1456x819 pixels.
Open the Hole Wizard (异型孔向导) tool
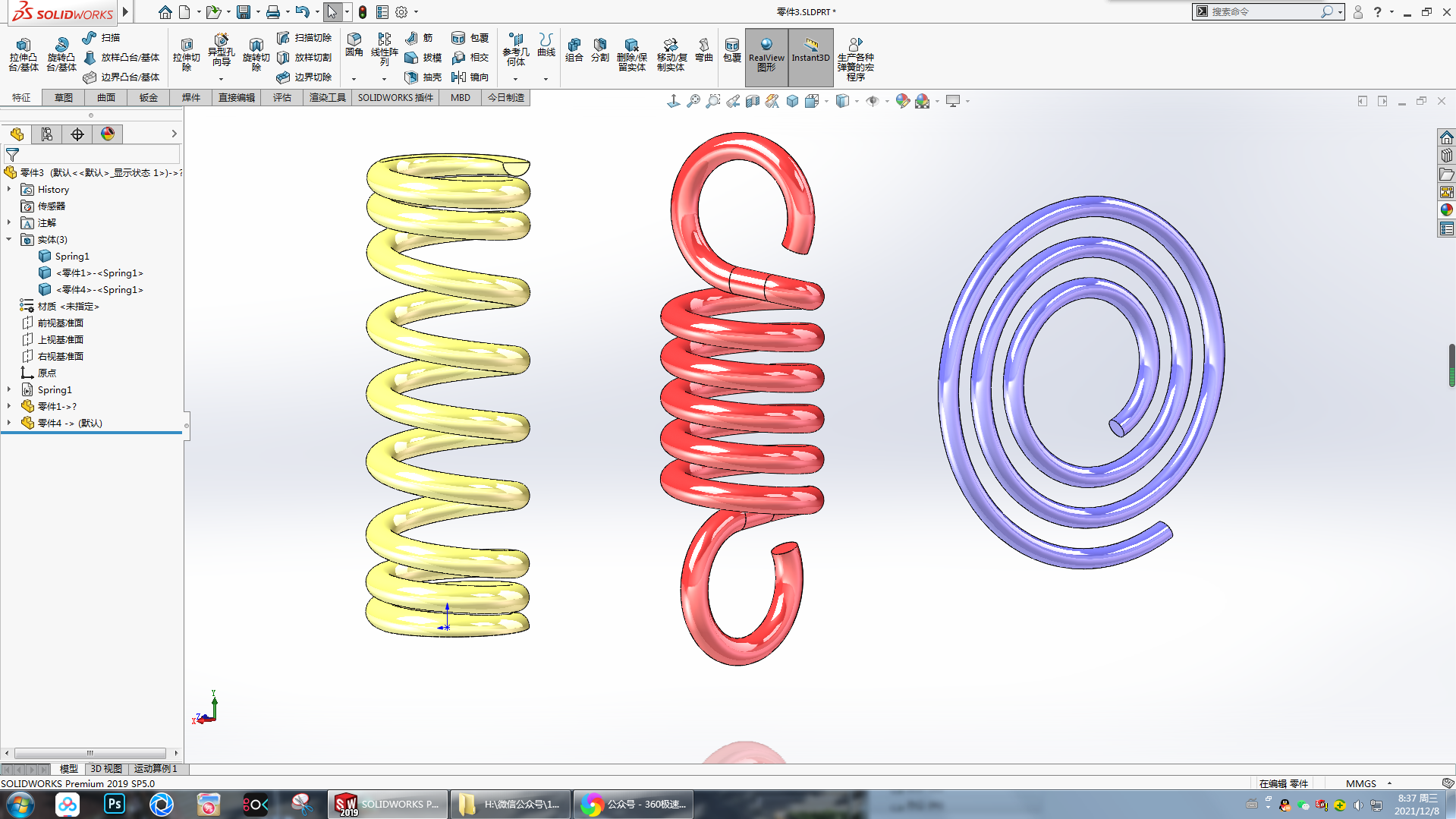pos(221,51)
